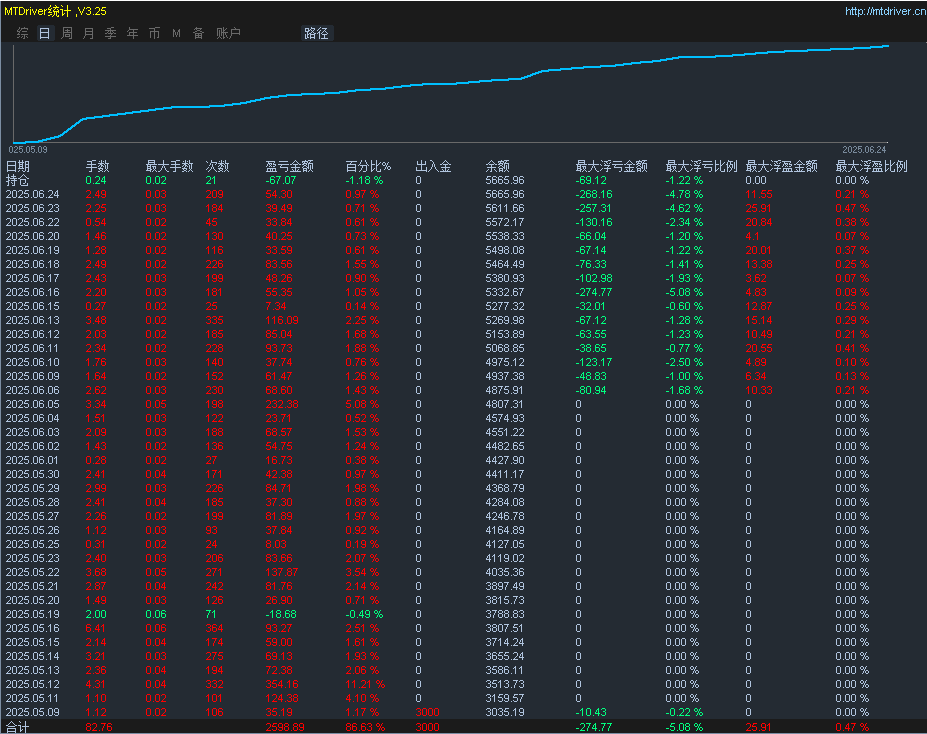Click chart start date label 025.05.09
The image size is (927, 734).
[28, 150]
